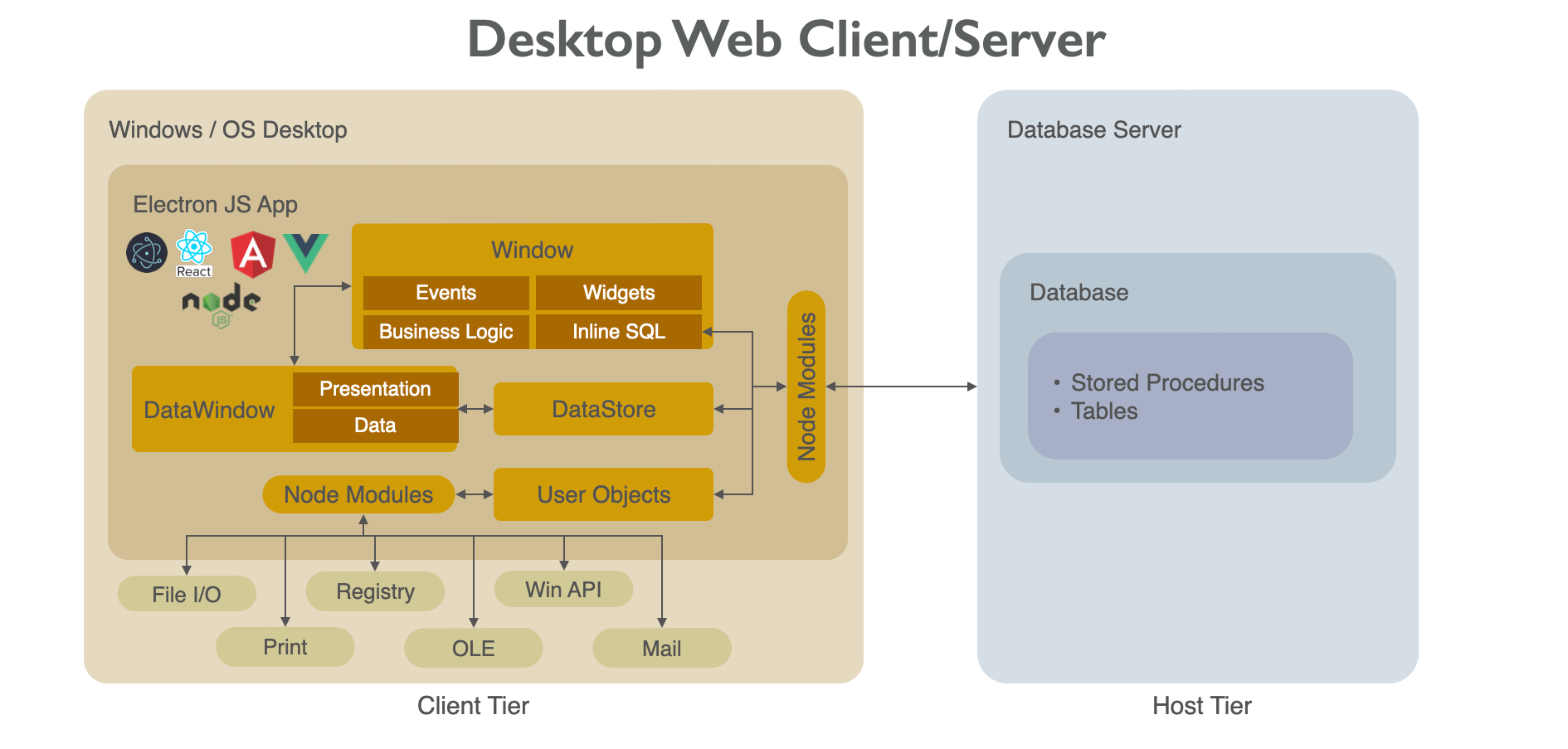Open the Stored Procedures list item

(x=1167, y=382)
